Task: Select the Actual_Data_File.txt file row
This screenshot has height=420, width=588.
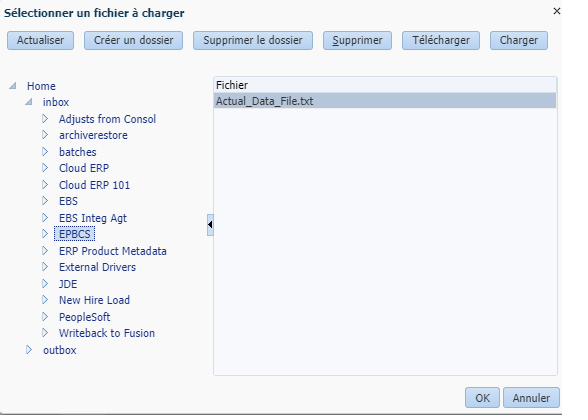Action: 385,101
